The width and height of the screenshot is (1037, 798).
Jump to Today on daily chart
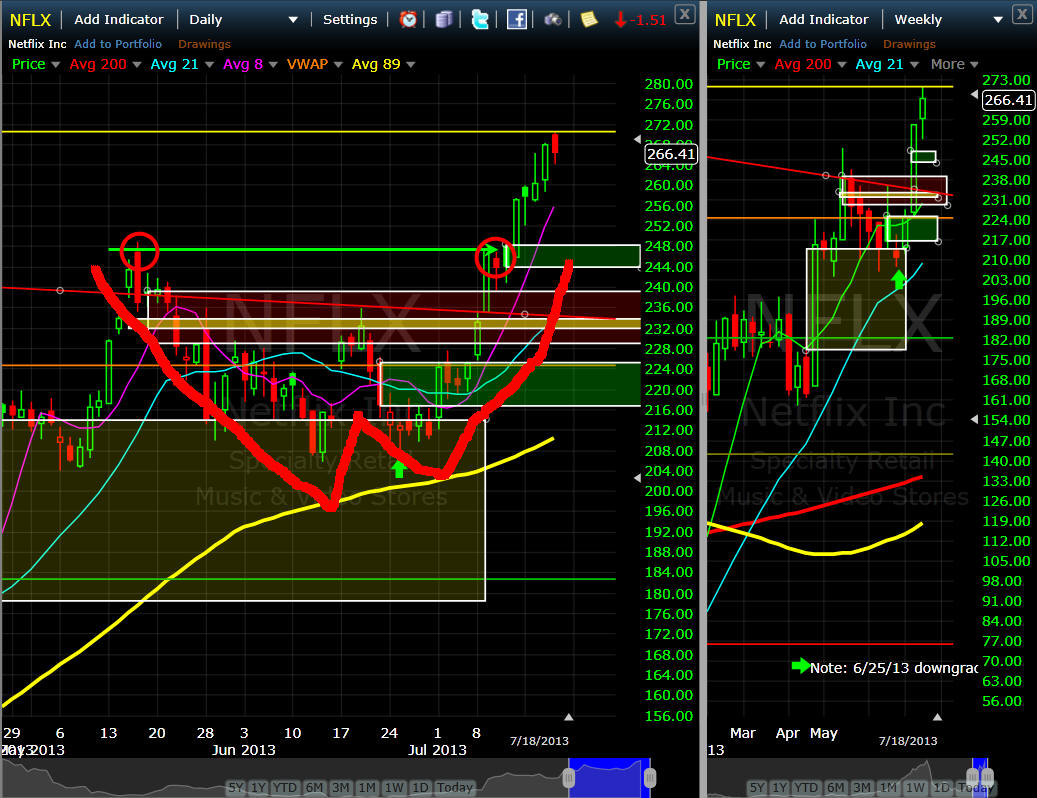pyautogui.click(x=454, y=787)
